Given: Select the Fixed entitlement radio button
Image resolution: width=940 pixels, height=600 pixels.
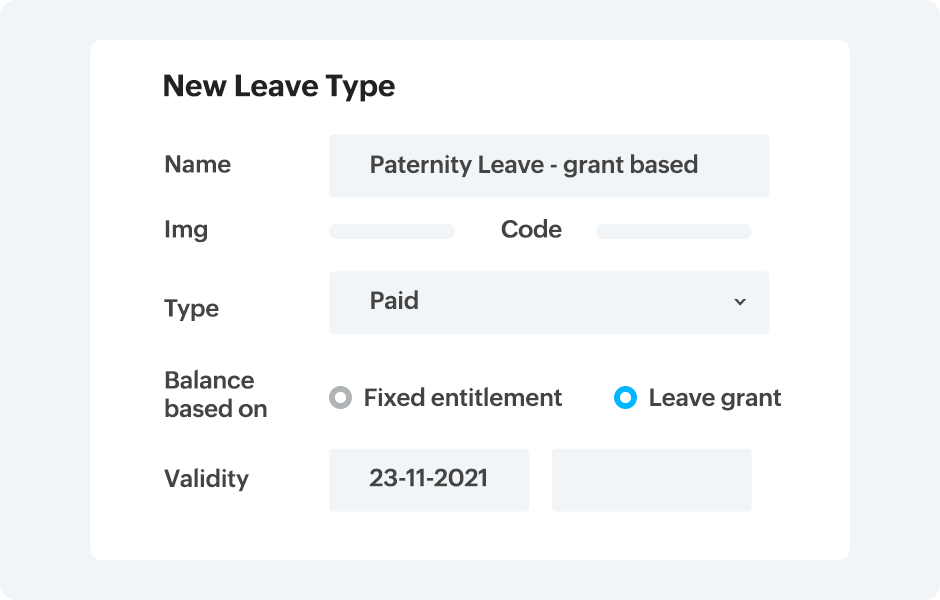Looking at the screenshot, I should tap(341, 398).
